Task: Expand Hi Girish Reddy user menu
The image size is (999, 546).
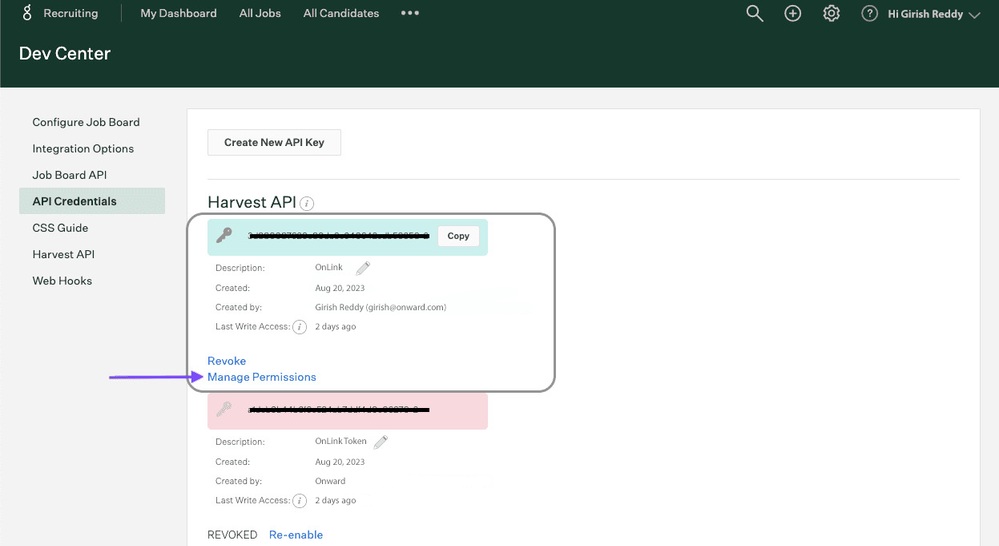Action: pos(933,14)
